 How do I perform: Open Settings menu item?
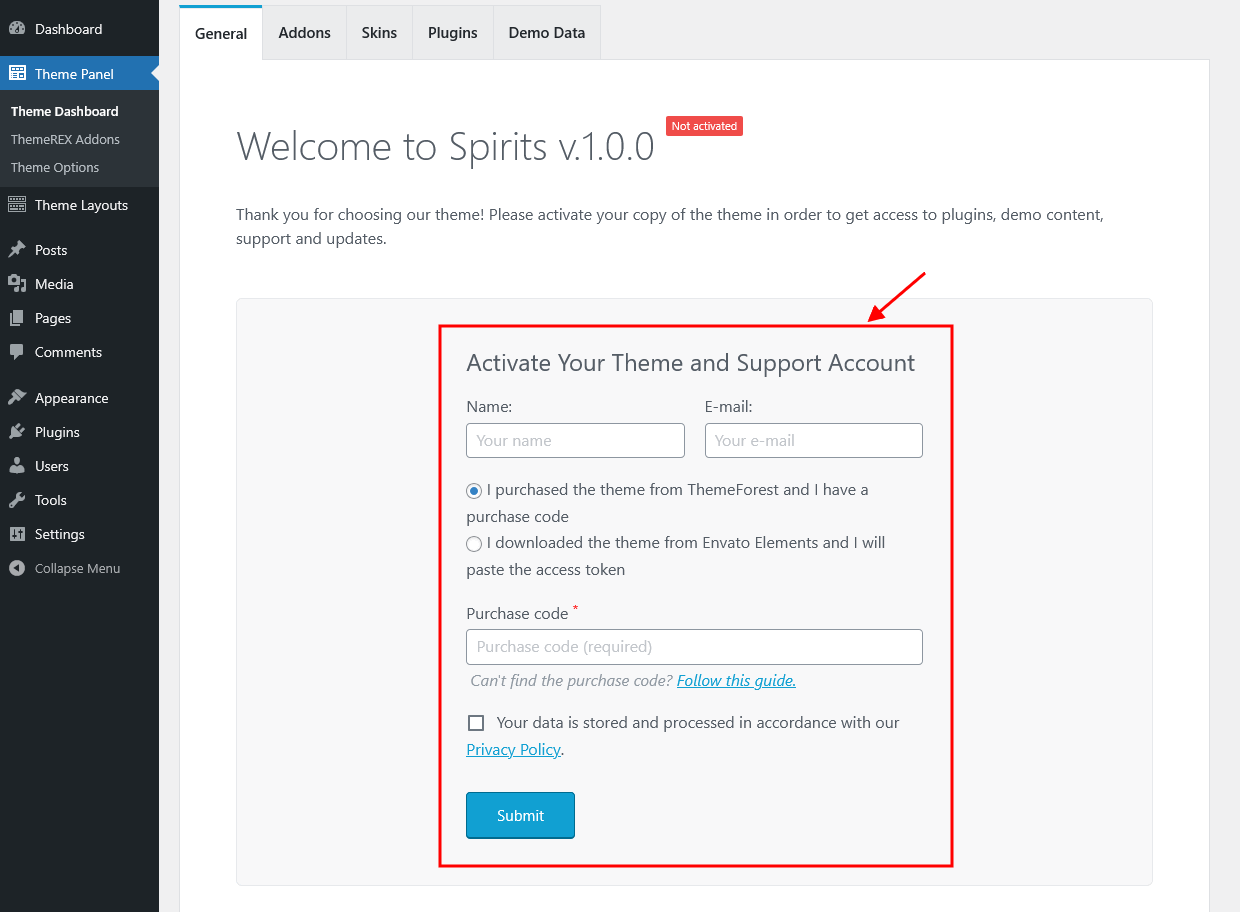tap(79, 534)
